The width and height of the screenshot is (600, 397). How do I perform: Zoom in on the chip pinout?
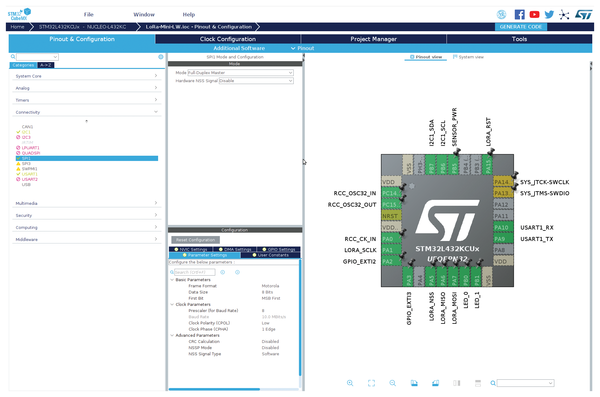pos(350,383)
